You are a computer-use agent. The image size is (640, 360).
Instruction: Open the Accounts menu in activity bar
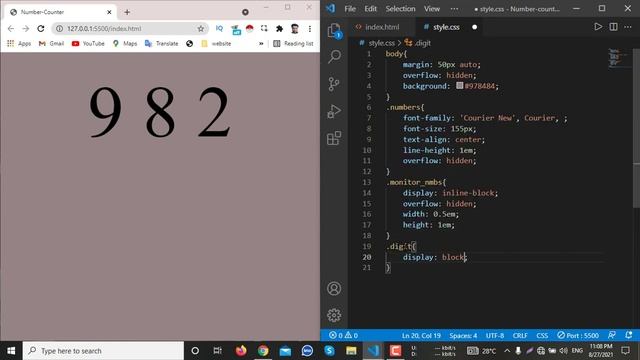click(334, 289)
